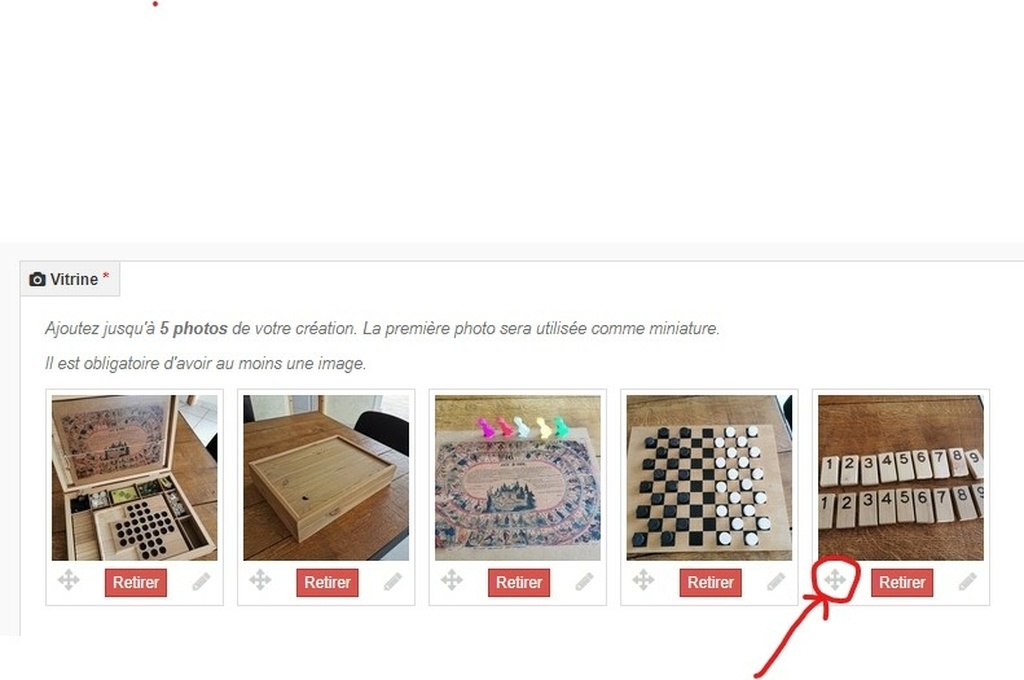Click pencil edit icon under open game box photo
The image size is (1024, 680).
click(201, 581)
